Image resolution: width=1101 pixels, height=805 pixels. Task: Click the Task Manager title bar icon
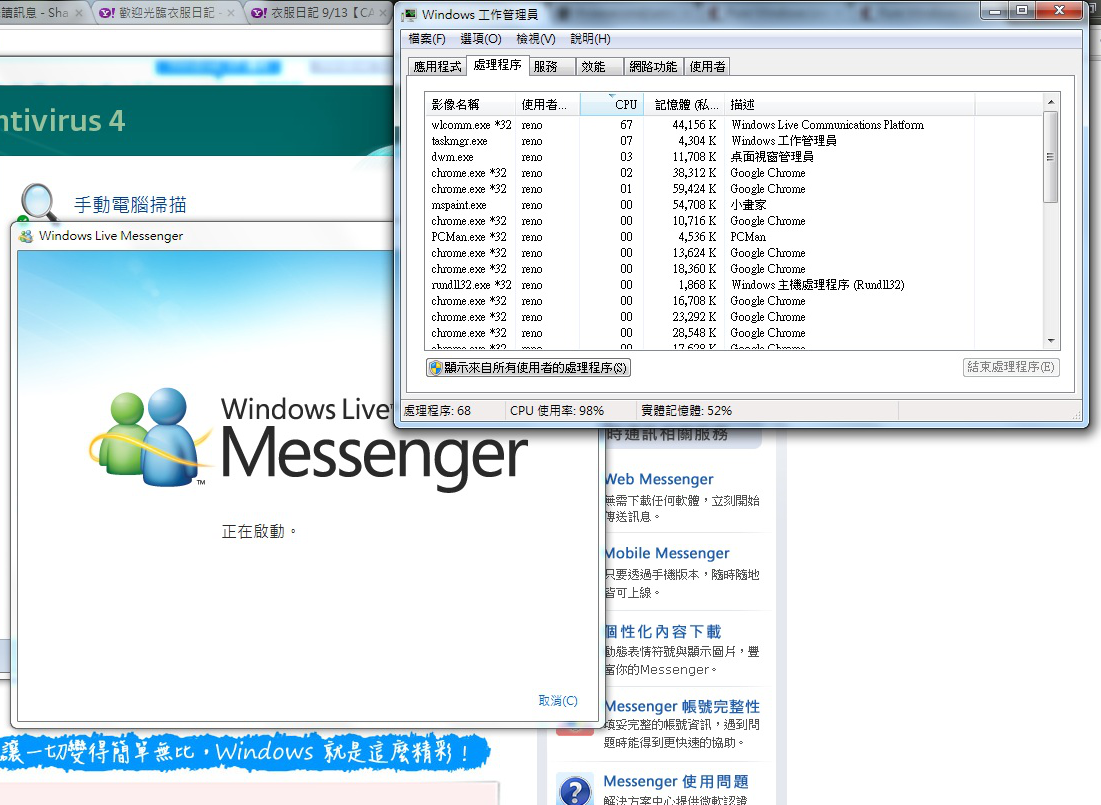409,15
